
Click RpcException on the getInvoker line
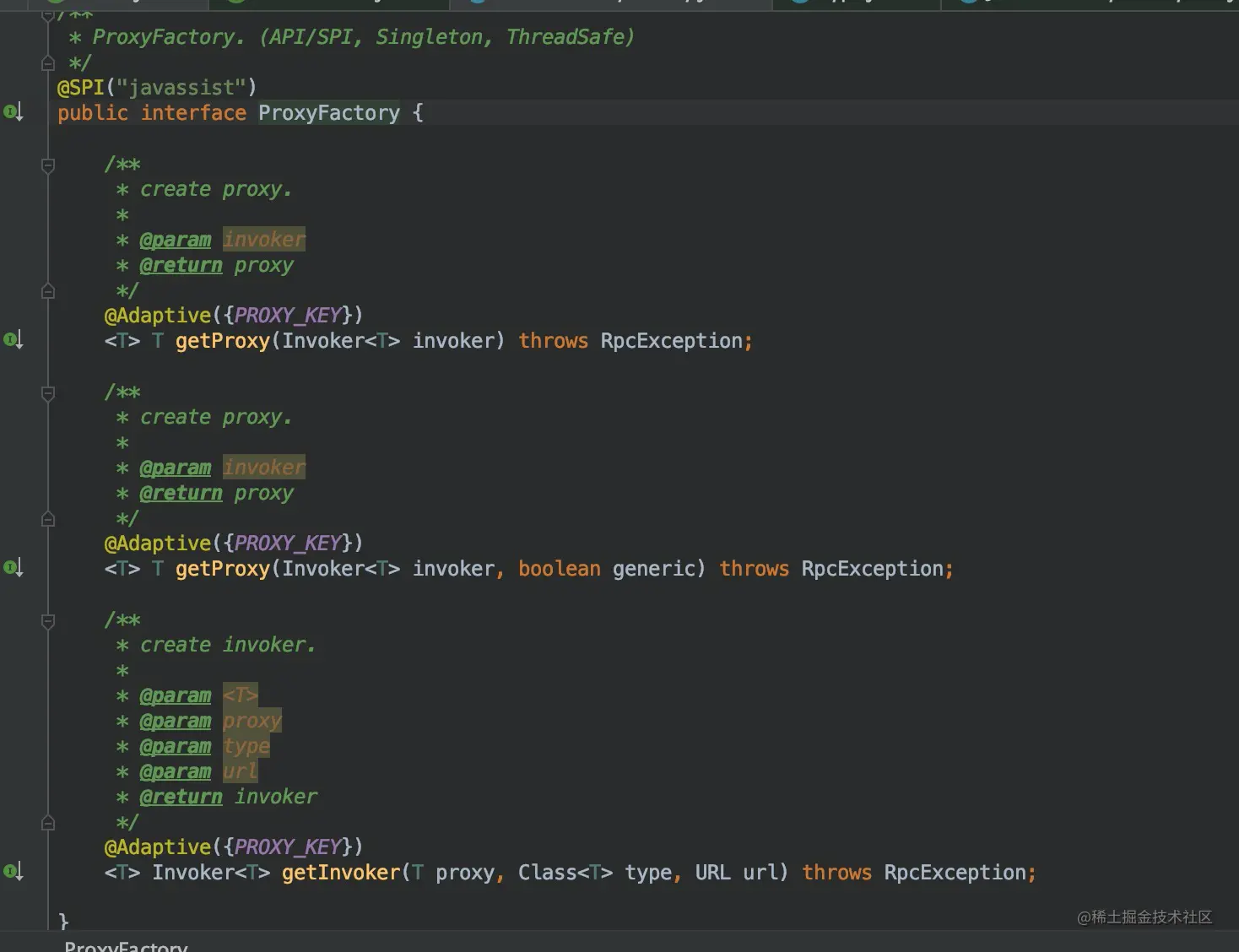[x=955, y=873]
